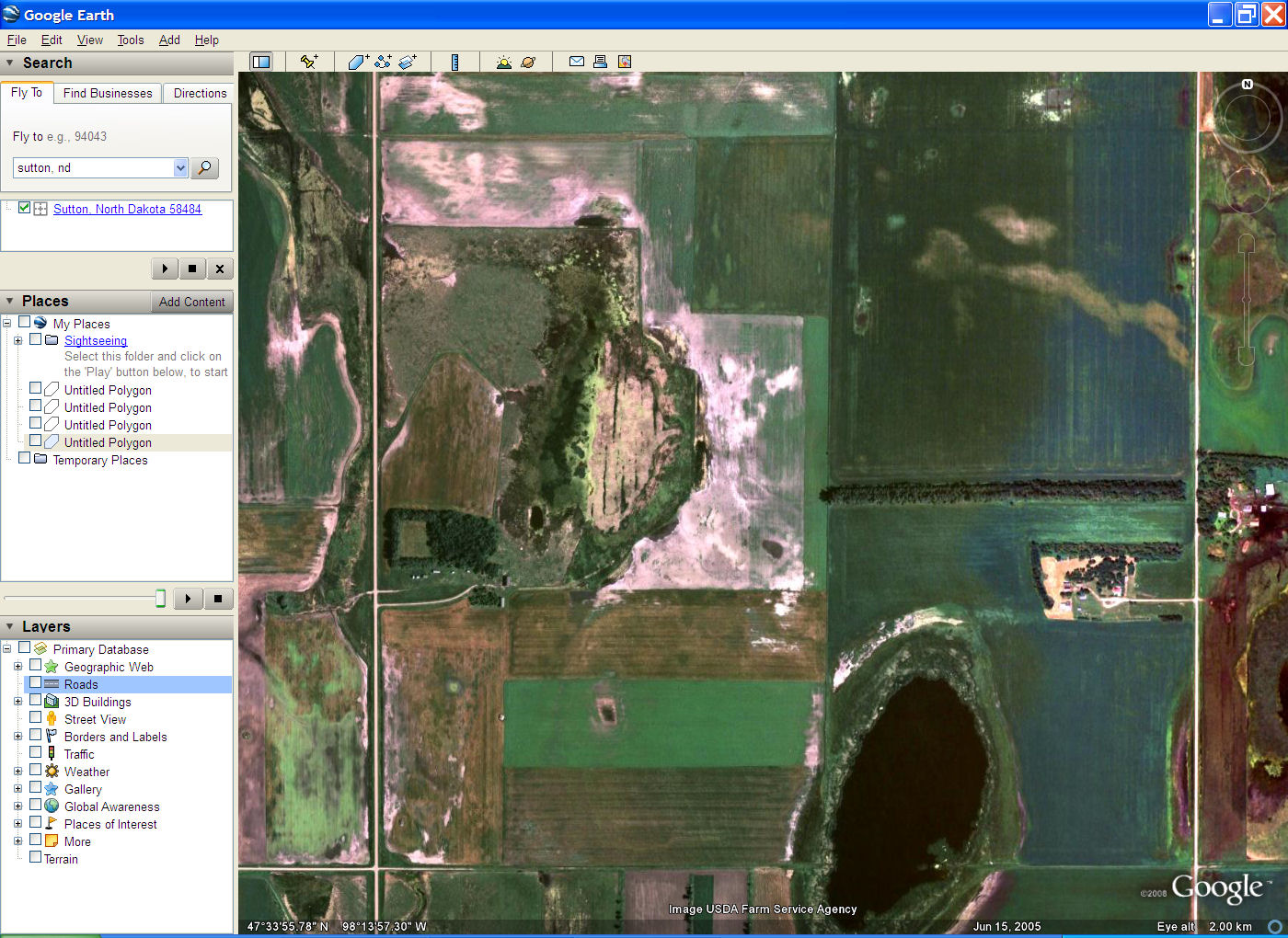Screen dimensions: 1288x938
Task: Click the Add Polygon toolbar icon
Action: [358, 62]
